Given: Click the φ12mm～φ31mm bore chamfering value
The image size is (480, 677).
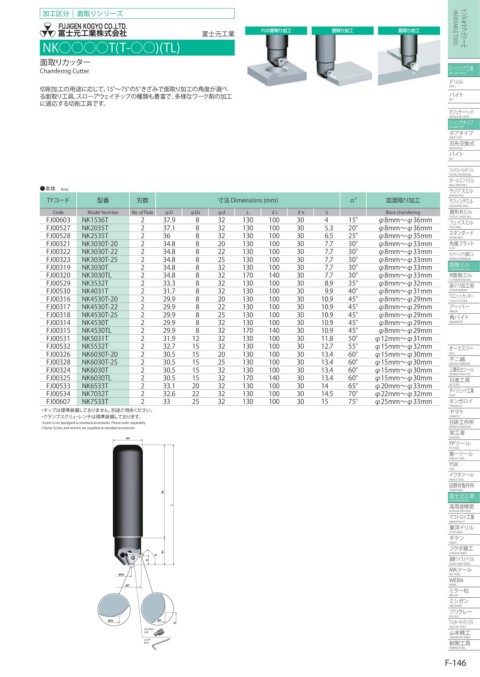Looking at the screenshot, I should tap(404, 338).
